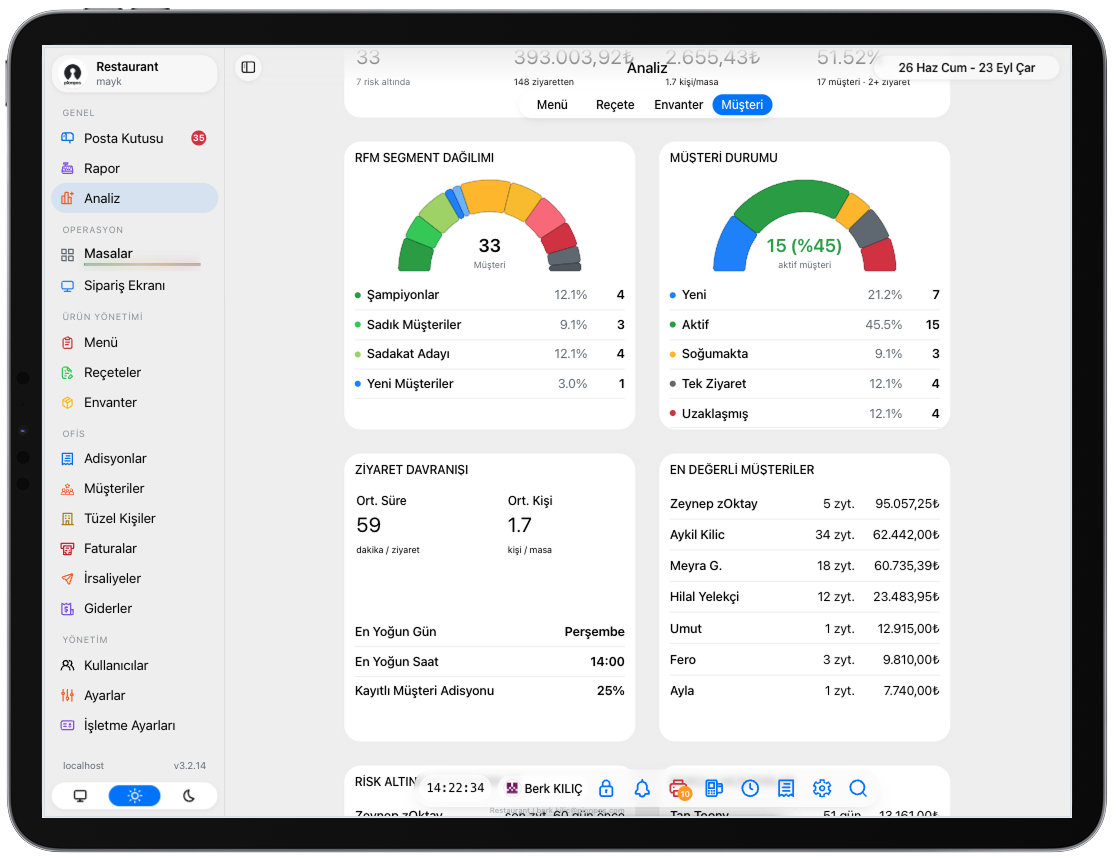Image resolution: width=1114 pixels, height=862 pixels.
Task: Click the lock icon in bottom toolbar
Action: [606, 788]
